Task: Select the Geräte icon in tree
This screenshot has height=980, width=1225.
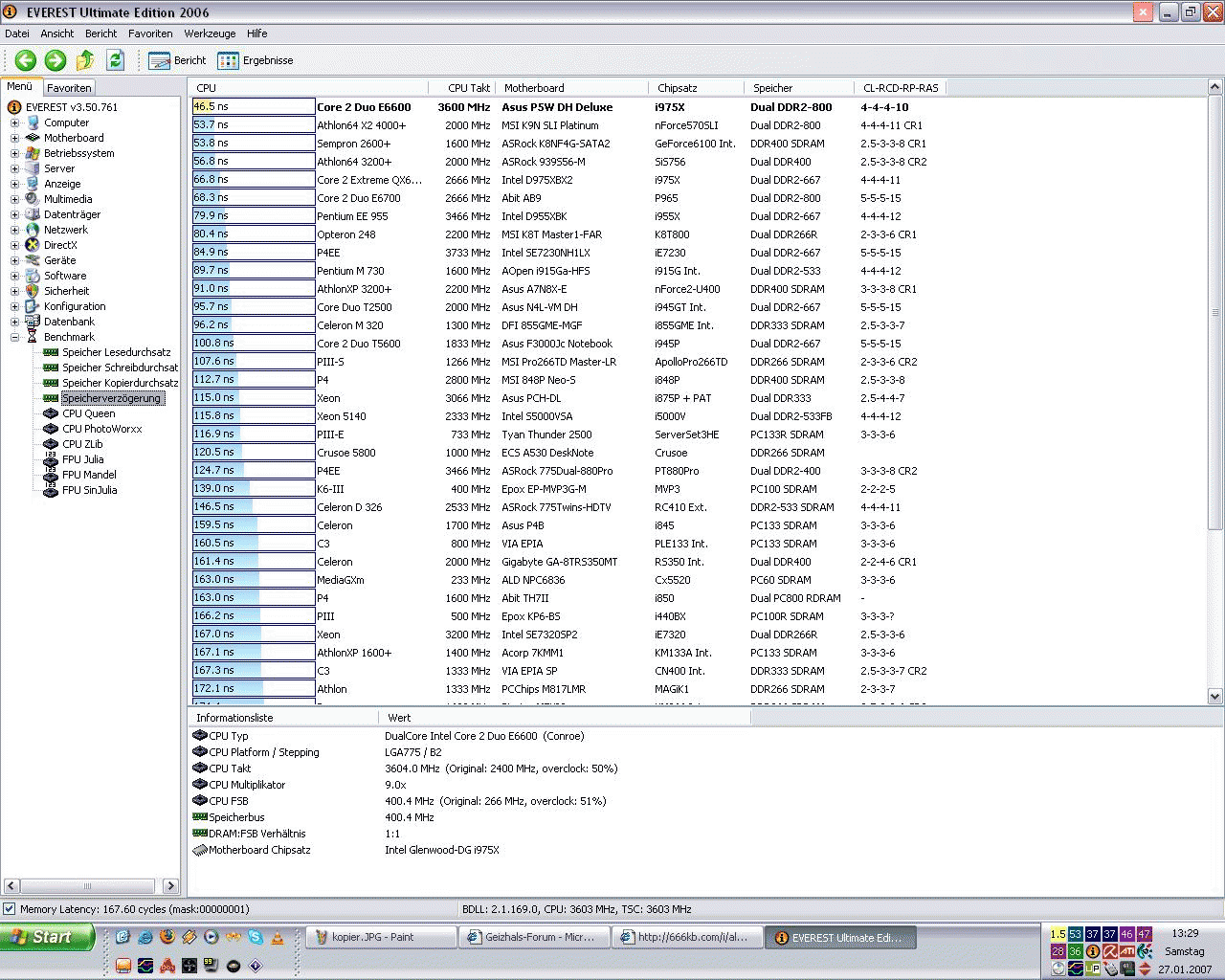Action: pyautogui.click(x=33, y=260)
